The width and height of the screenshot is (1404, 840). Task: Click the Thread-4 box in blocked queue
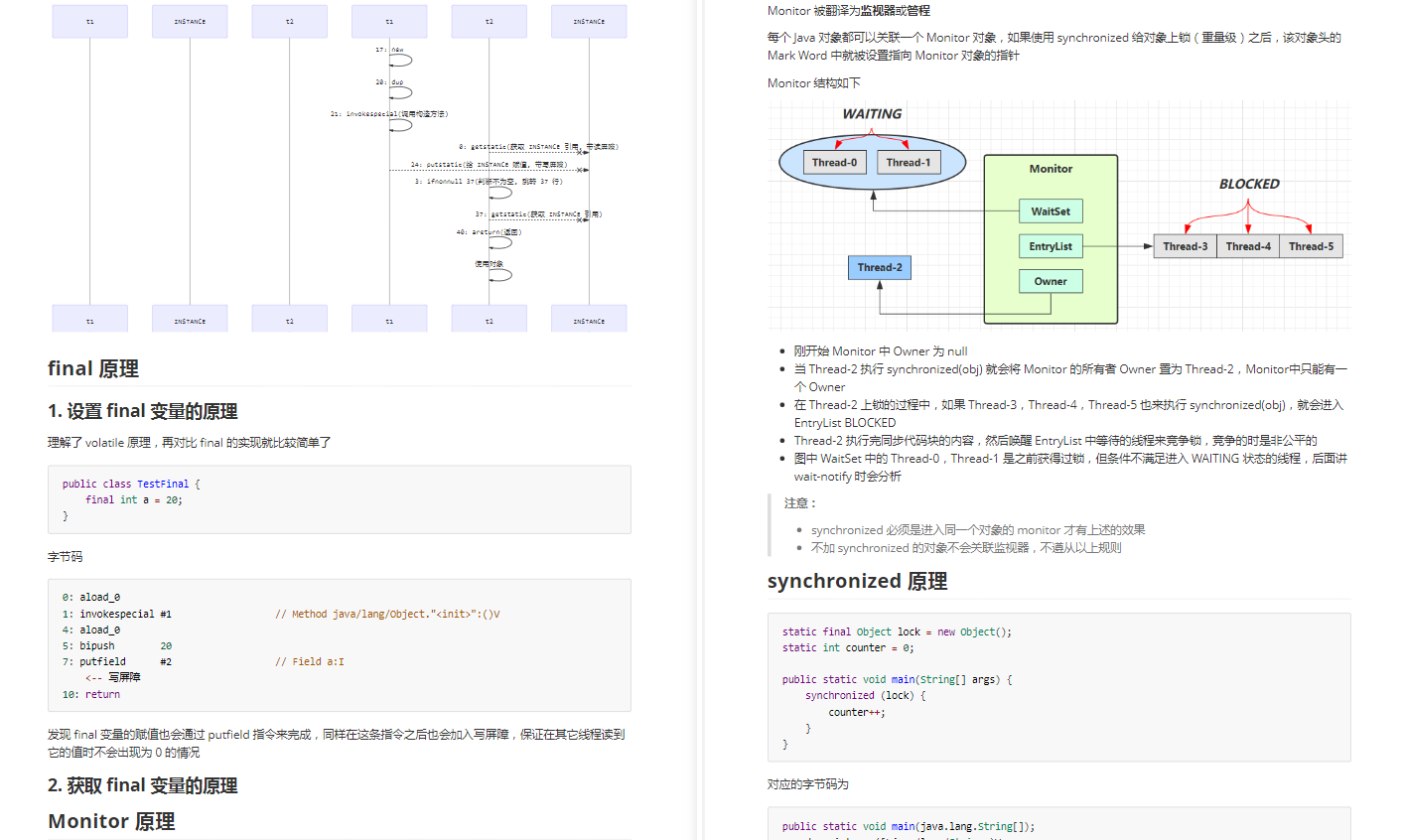tap(1248, 246)
